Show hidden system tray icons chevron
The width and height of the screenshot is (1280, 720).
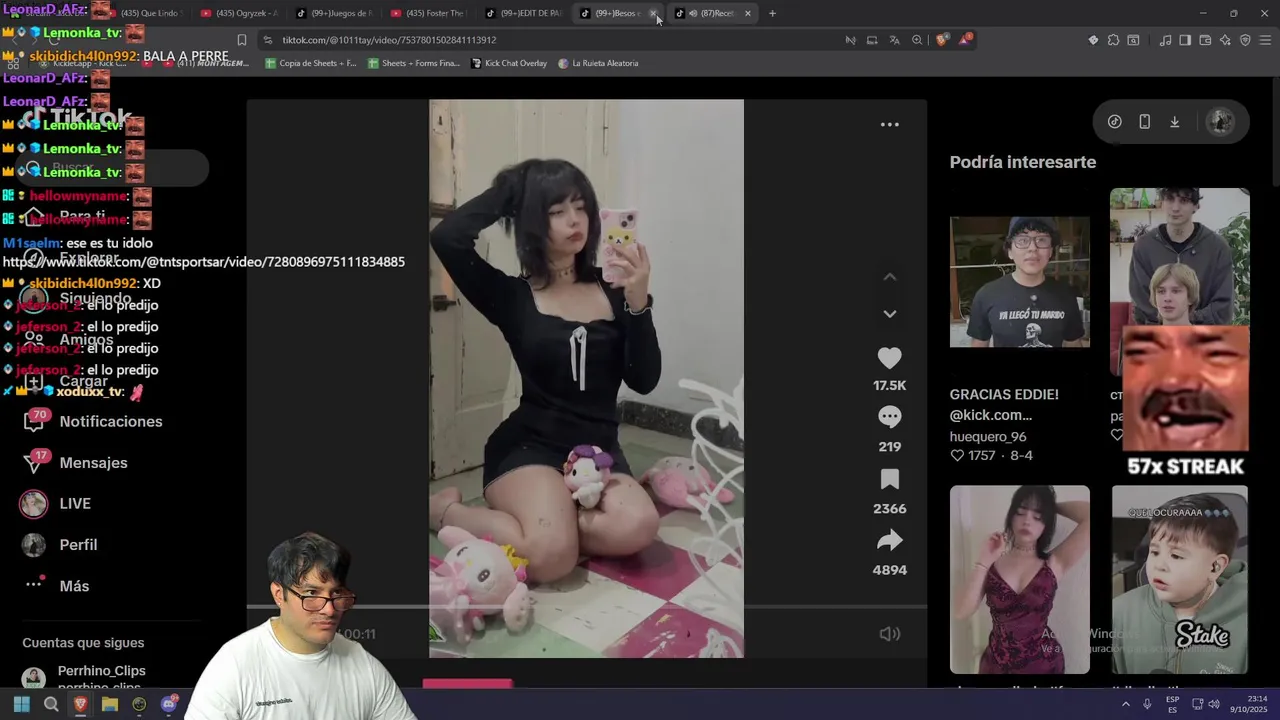[x=1125, y=705]
